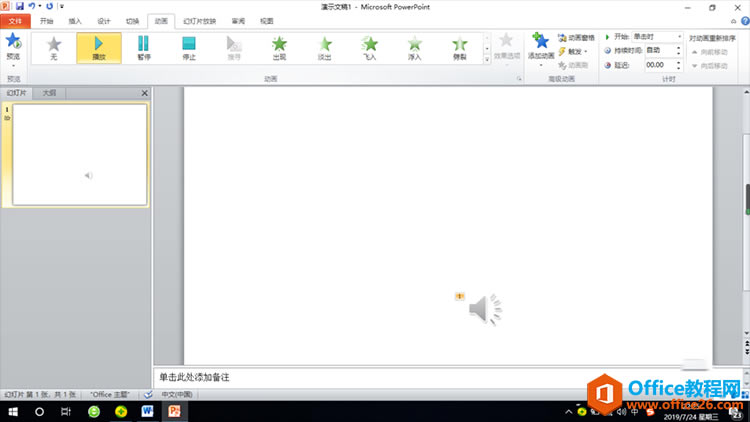Open the 文件 (File) menu

coord(15,20)
